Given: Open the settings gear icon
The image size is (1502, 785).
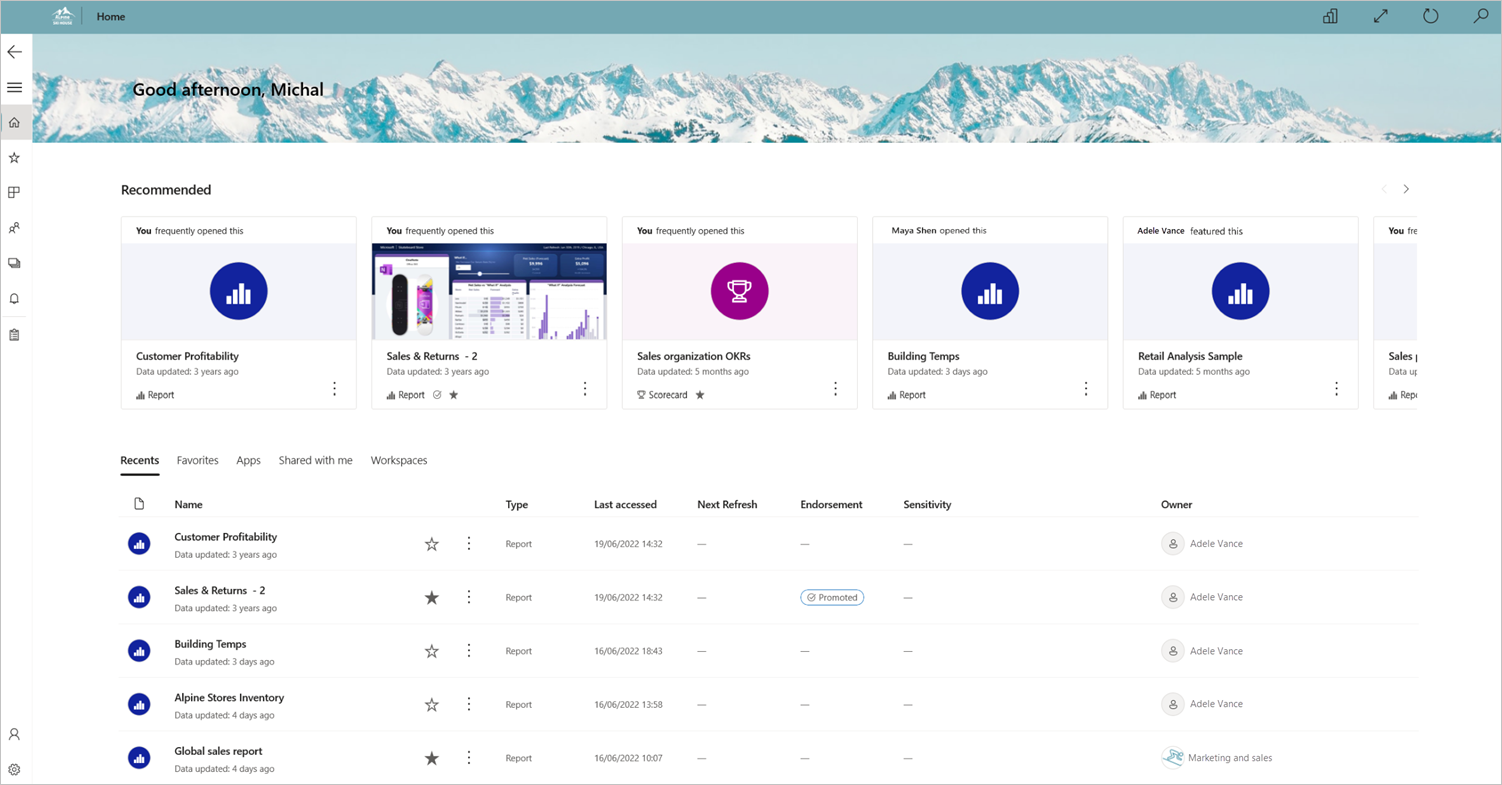Looking at the screenshot, I should pos(14,770).
